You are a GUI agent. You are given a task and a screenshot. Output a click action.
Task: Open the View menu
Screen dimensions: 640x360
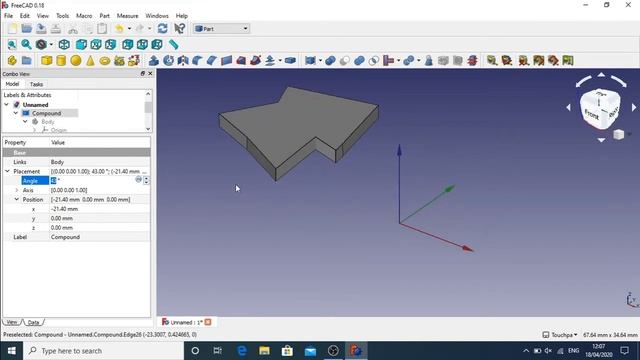point(42,16)
